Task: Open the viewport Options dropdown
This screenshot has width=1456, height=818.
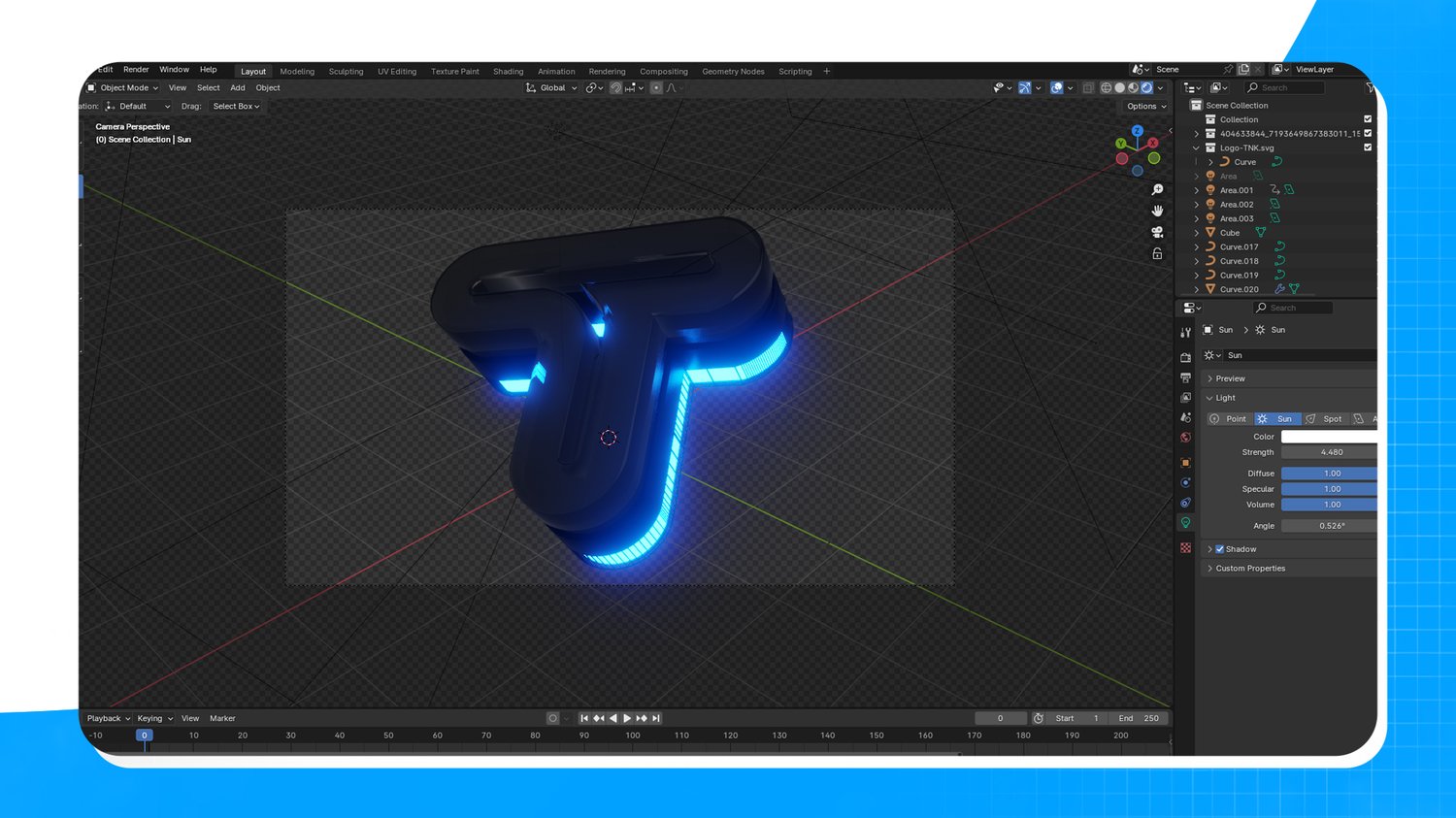Action: click(x=1146, y=106)
